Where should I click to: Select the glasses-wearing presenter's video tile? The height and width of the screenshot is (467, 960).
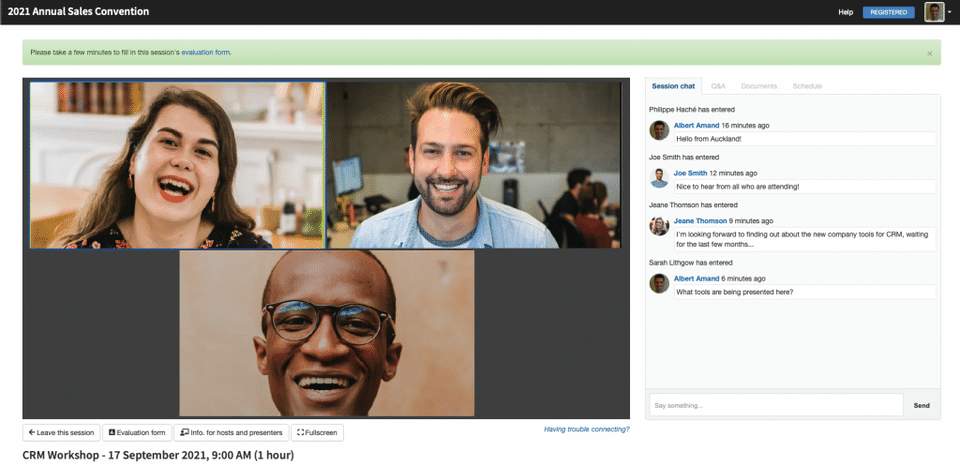click(x=327, y=333)
